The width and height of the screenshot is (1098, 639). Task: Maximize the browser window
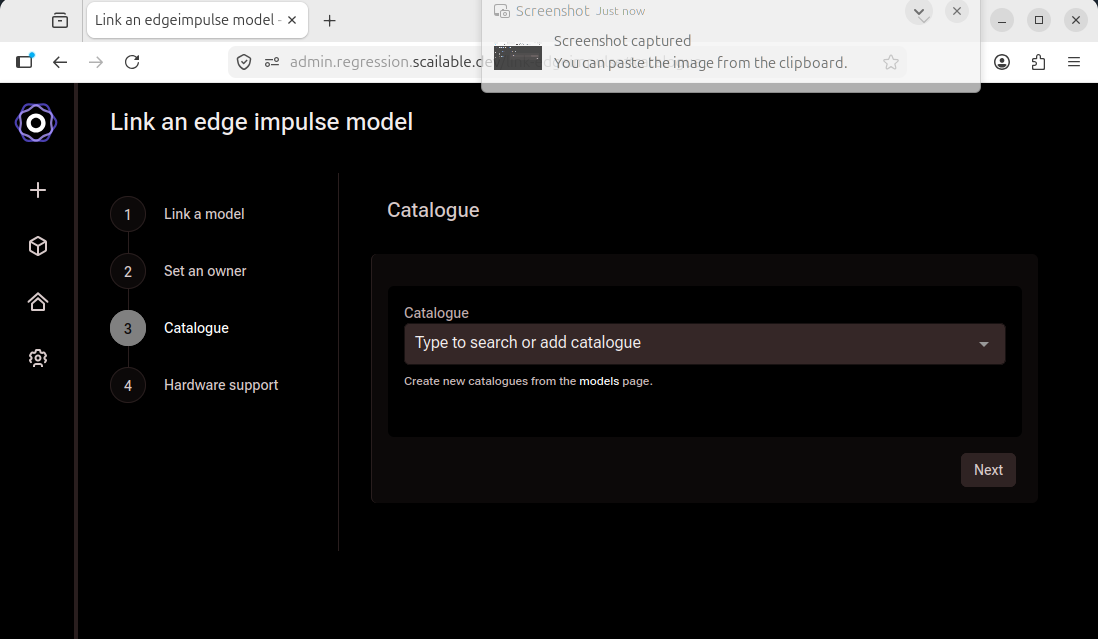point(1039,20)
